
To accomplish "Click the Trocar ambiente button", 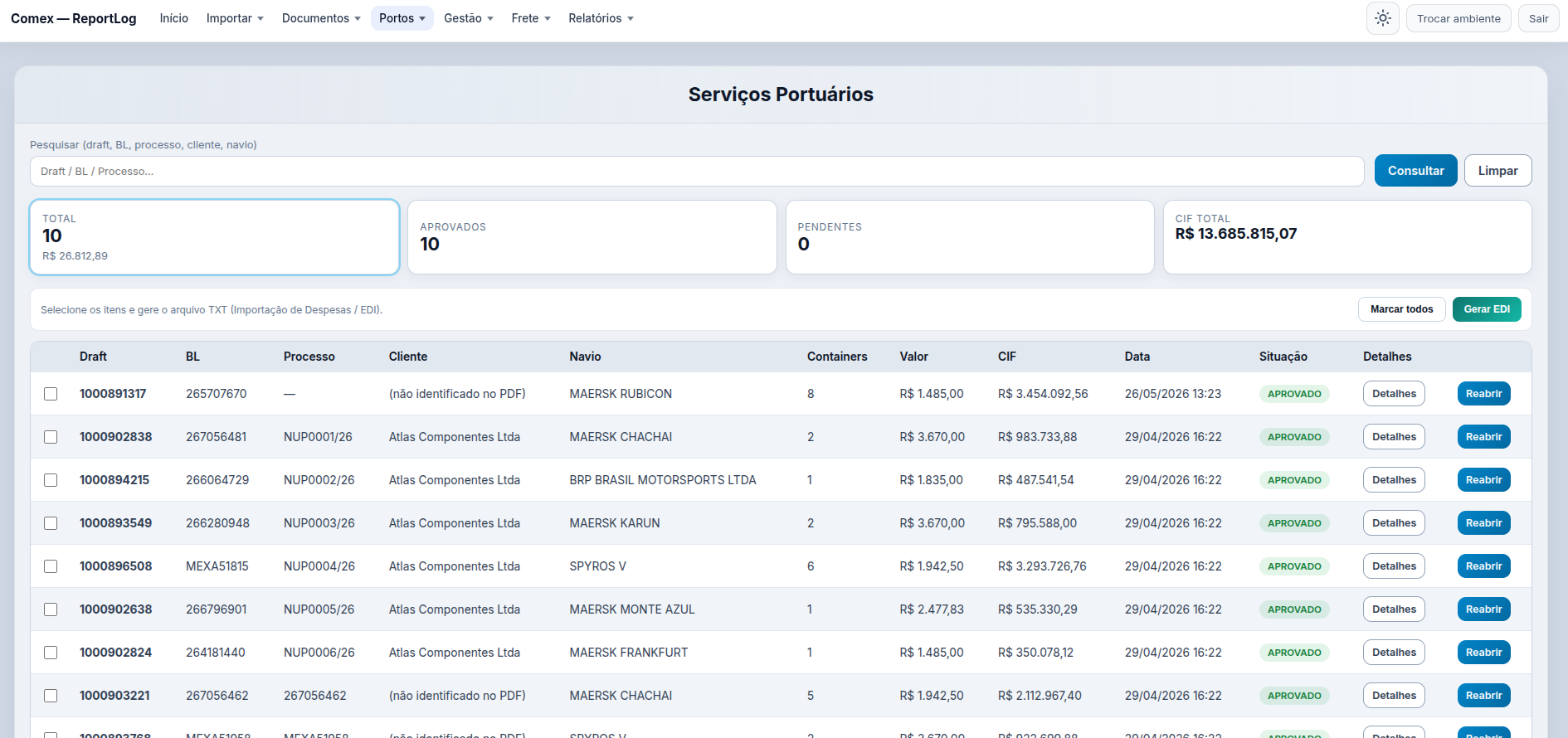I will (x=1458, y=18).
